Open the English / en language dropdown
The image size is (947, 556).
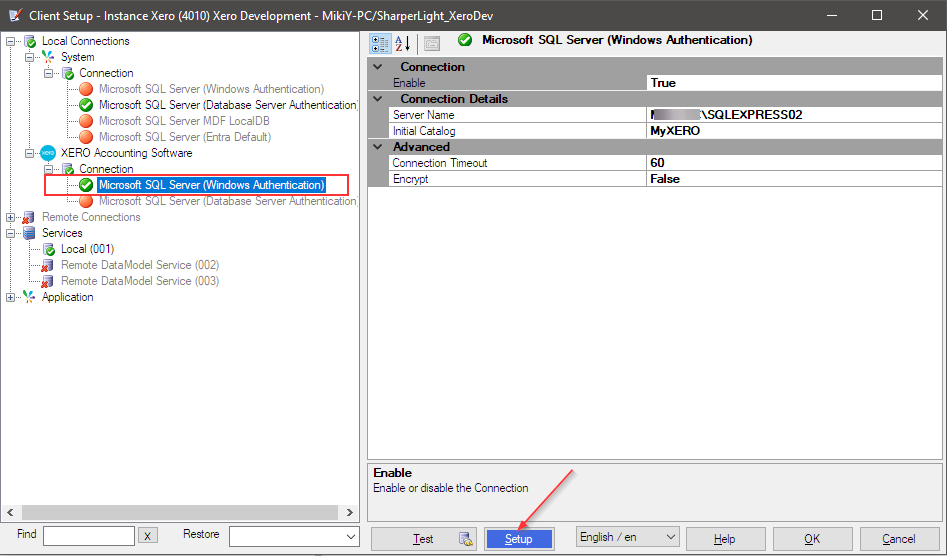pos(628,537)
